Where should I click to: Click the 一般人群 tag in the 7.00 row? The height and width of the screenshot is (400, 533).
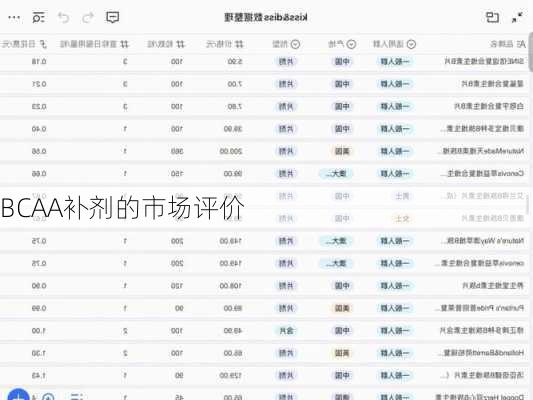(395, 84)
